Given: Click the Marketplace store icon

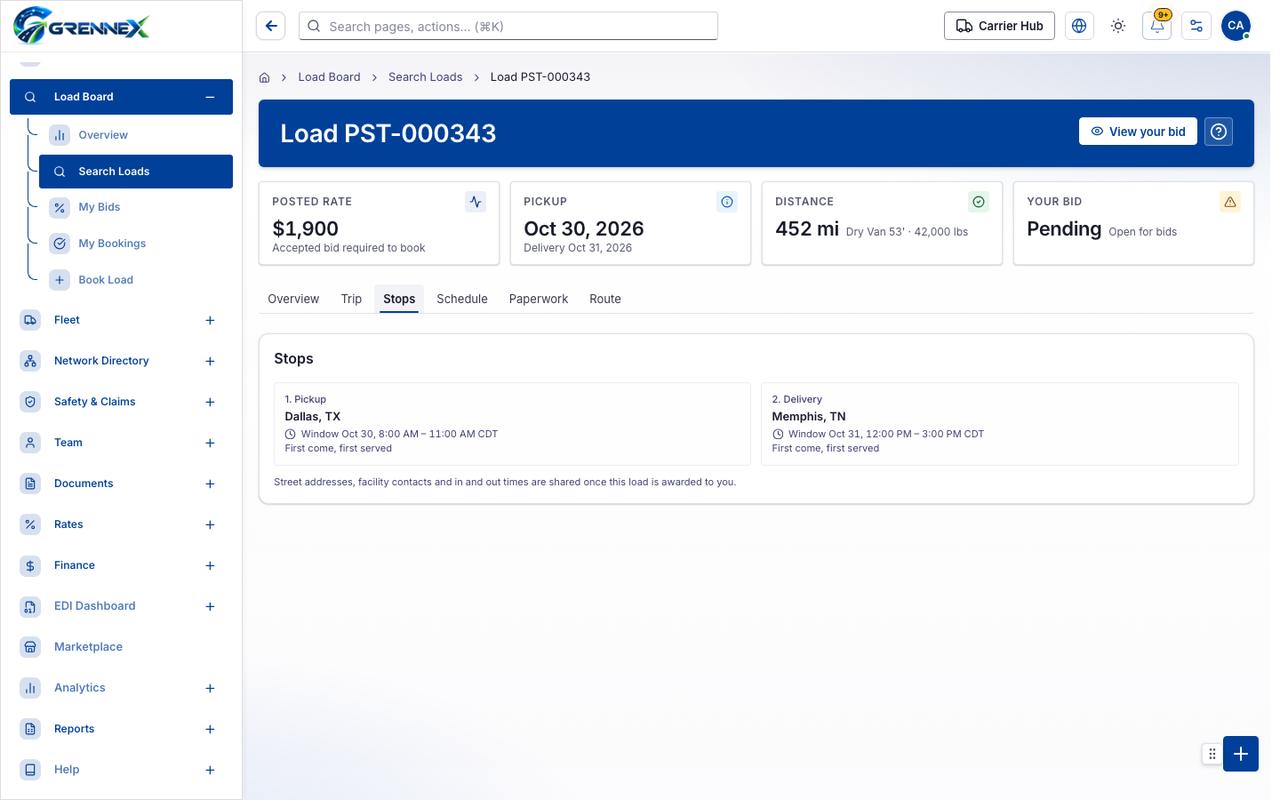Looking at the screenshot, I should [31, 647].
